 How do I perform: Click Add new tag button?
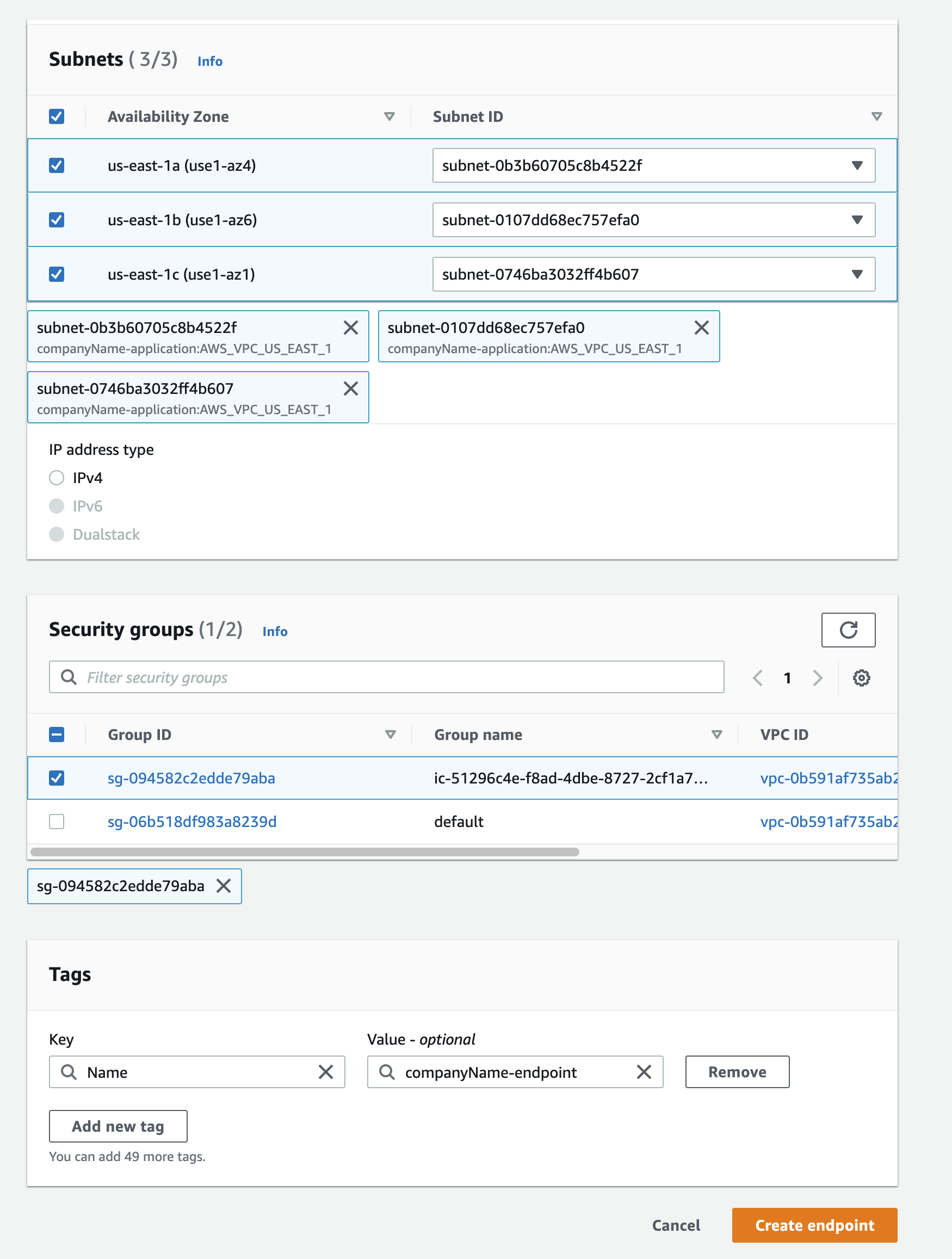point(118,1126)
